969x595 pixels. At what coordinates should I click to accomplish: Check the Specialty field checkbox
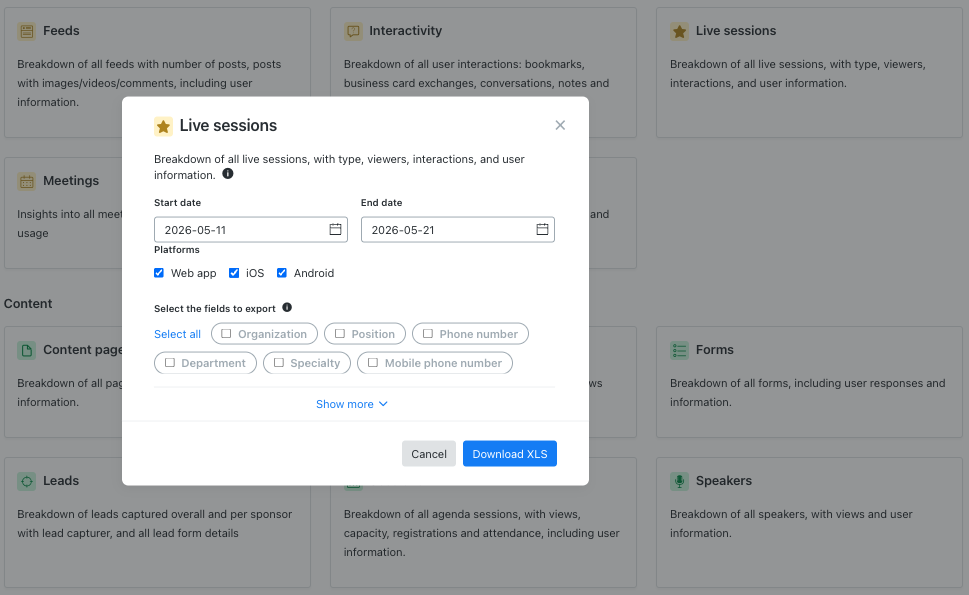279,363
